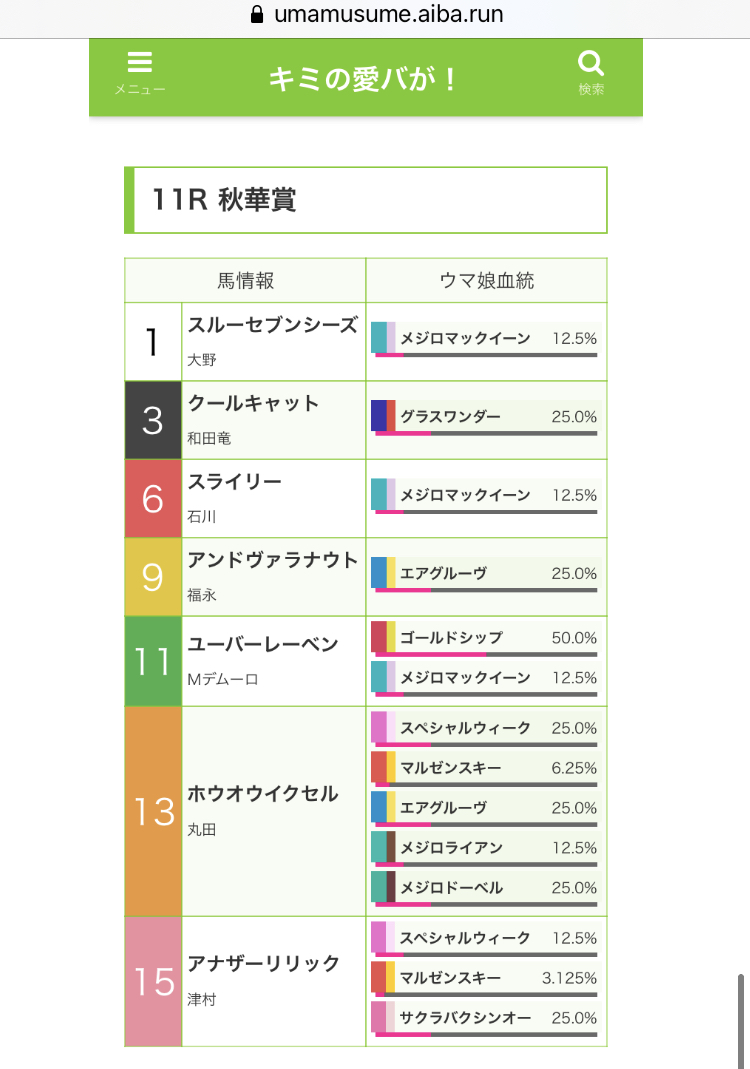Image resolution: width=750 pixels, height=1069 pixels.
Task: Click horse number 1 badge
Action: [x=153, y=342]
